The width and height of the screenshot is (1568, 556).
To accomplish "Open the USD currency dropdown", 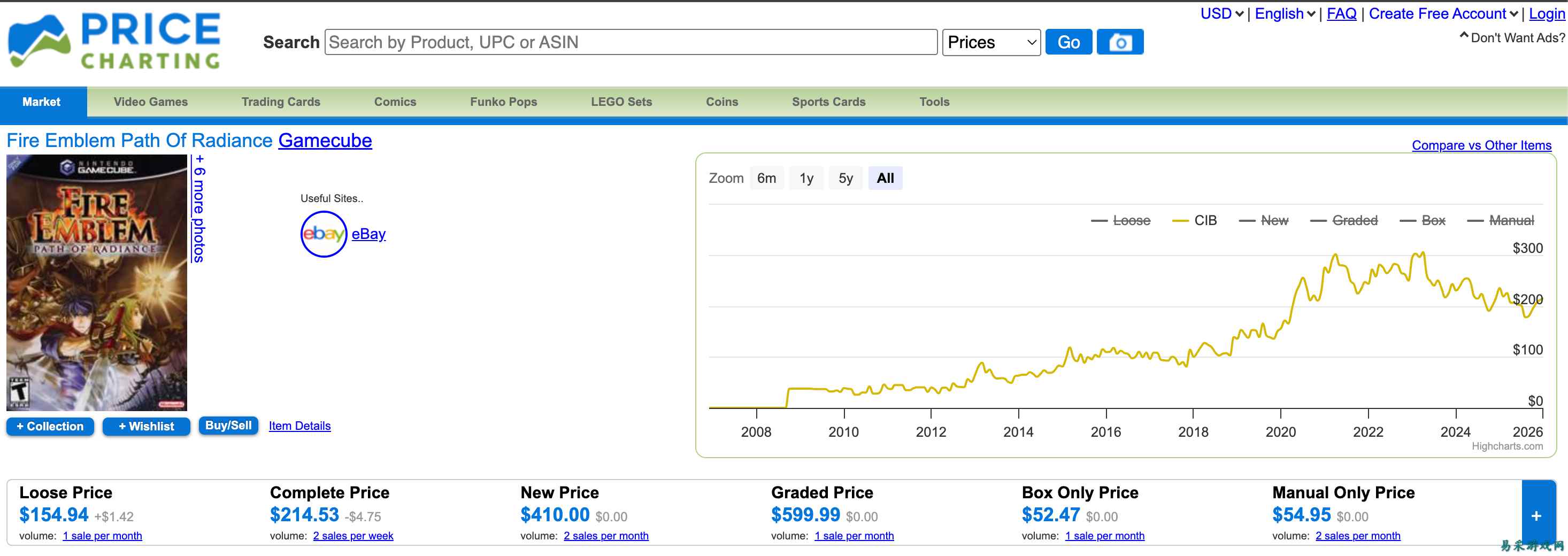I will point(1221,14).
